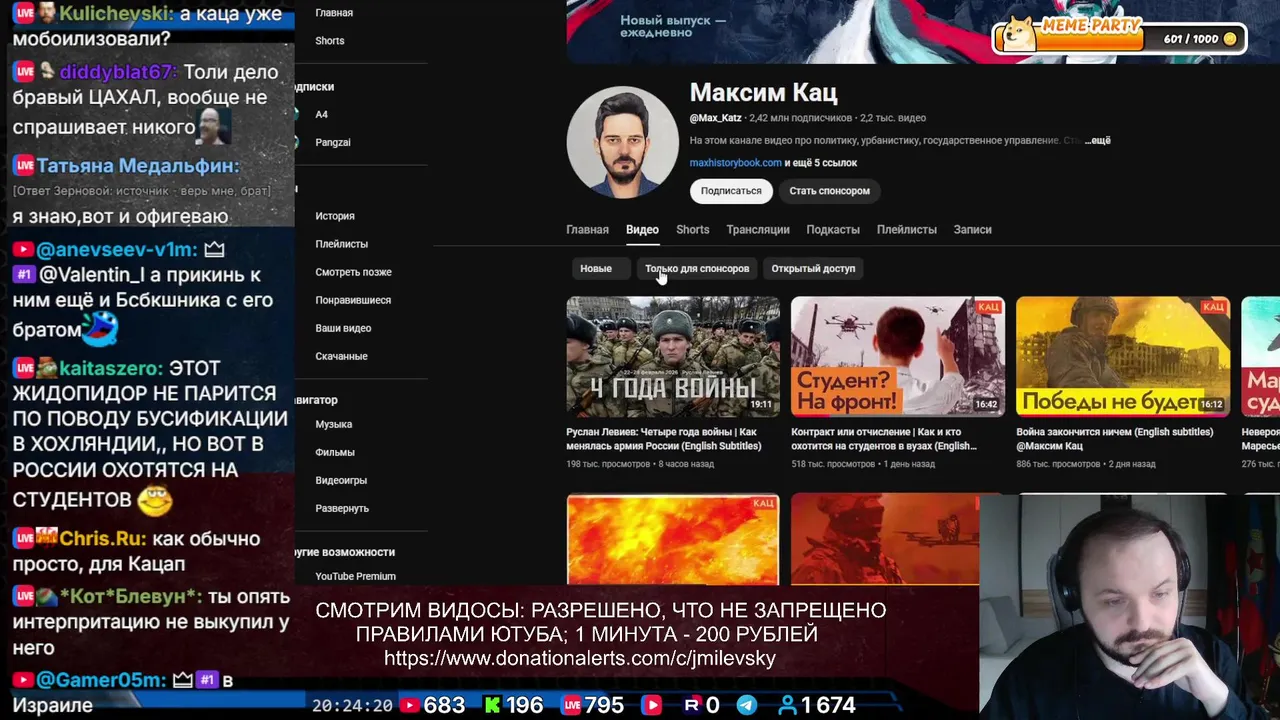This screenshot has height=720, width=1280.
Task: Click the Kick icon next to 196
Action: point(492,705)
